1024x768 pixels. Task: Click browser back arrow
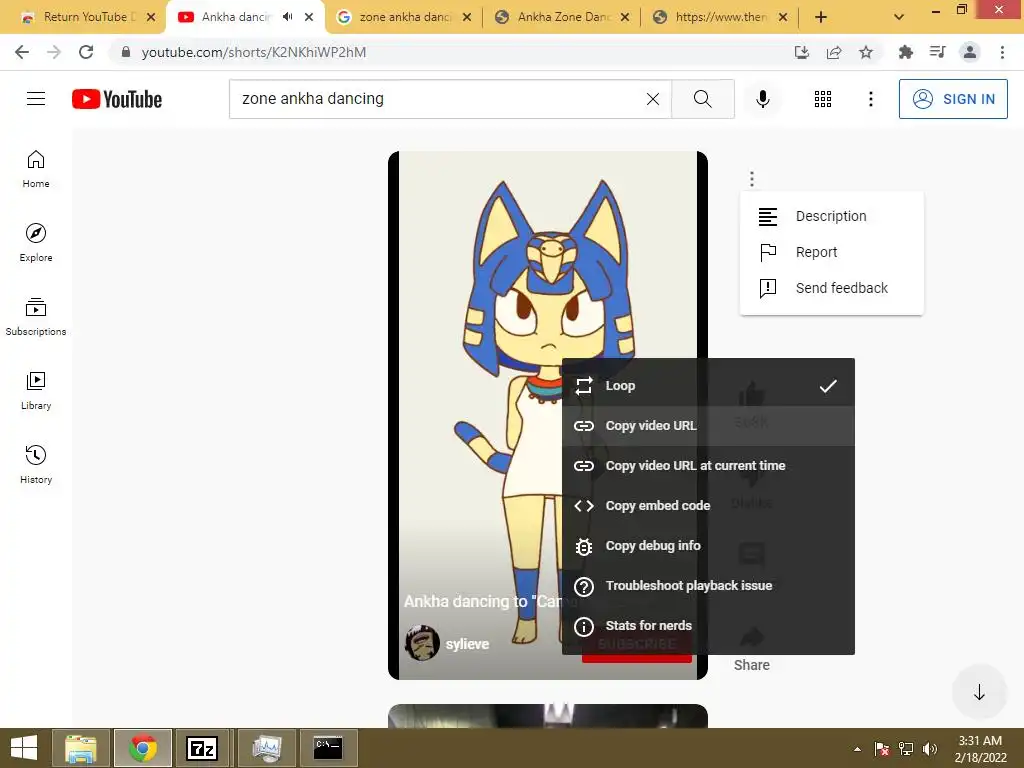(22, 52)
